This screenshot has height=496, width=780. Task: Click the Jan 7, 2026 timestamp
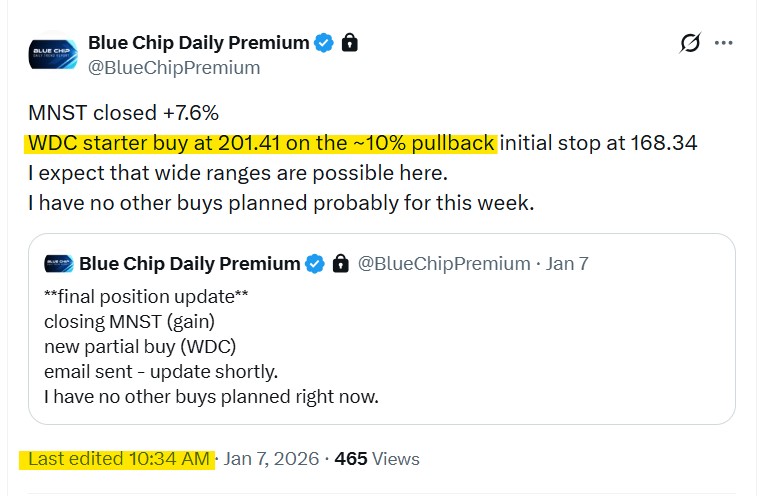272,459
